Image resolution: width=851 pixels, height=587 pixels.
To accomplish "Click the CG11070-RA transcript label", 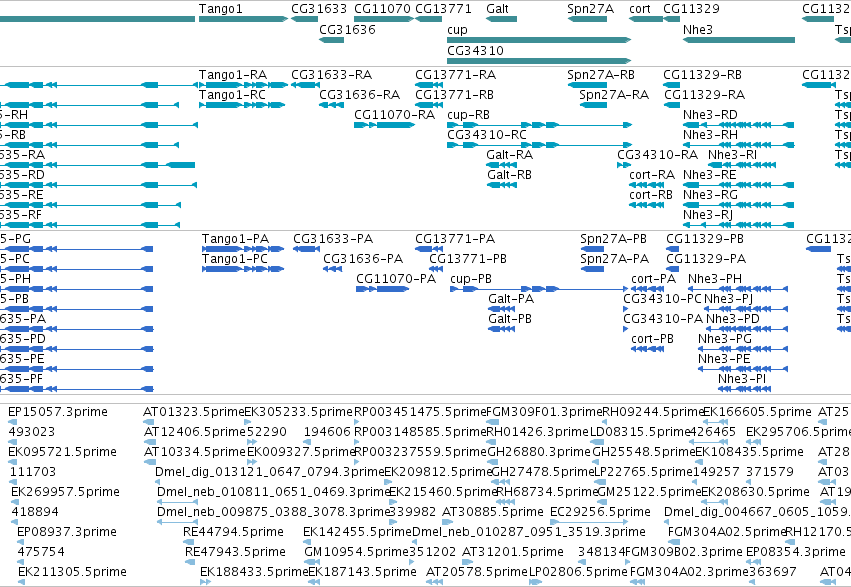I will coord(395,114).
